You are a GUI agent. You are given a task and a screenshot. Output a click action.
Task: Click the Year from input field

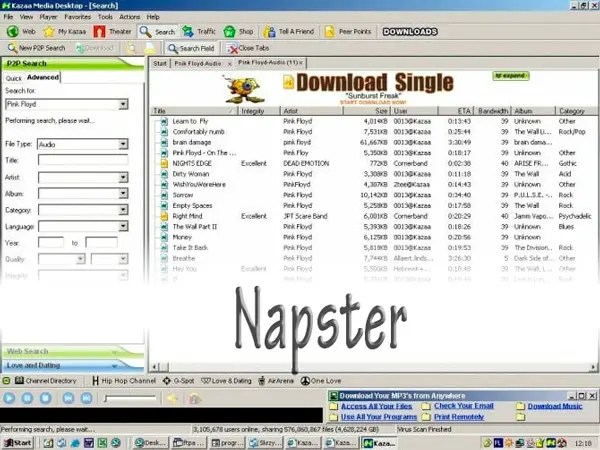point(51,243)
